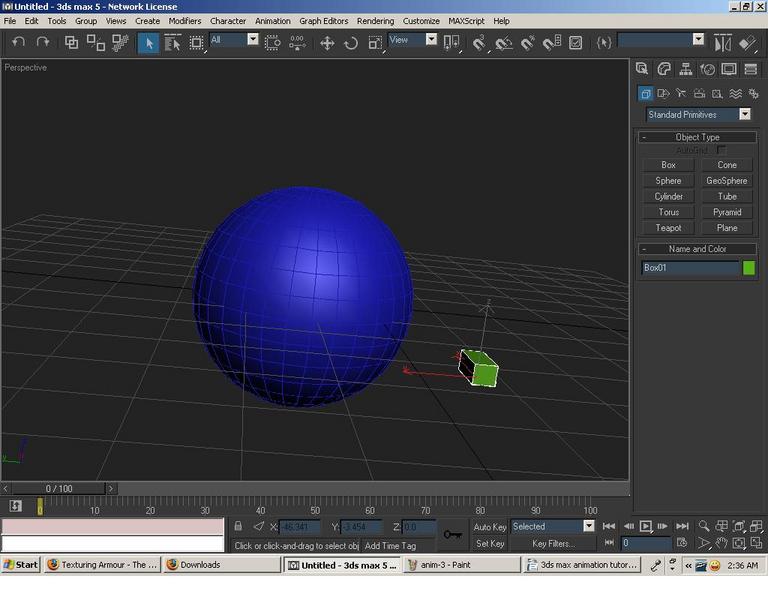Click the Select Object arrow tool
Viewport: 768px width, 600px height.
tap(148, 43)
